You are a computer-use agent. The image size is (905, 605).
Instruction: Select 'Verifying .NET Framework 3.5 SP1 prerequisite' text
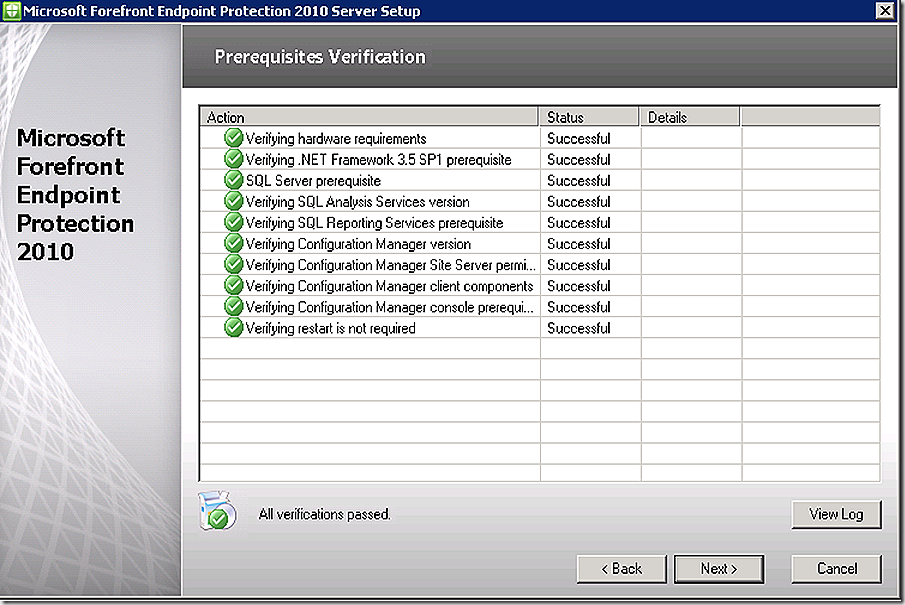379,160
